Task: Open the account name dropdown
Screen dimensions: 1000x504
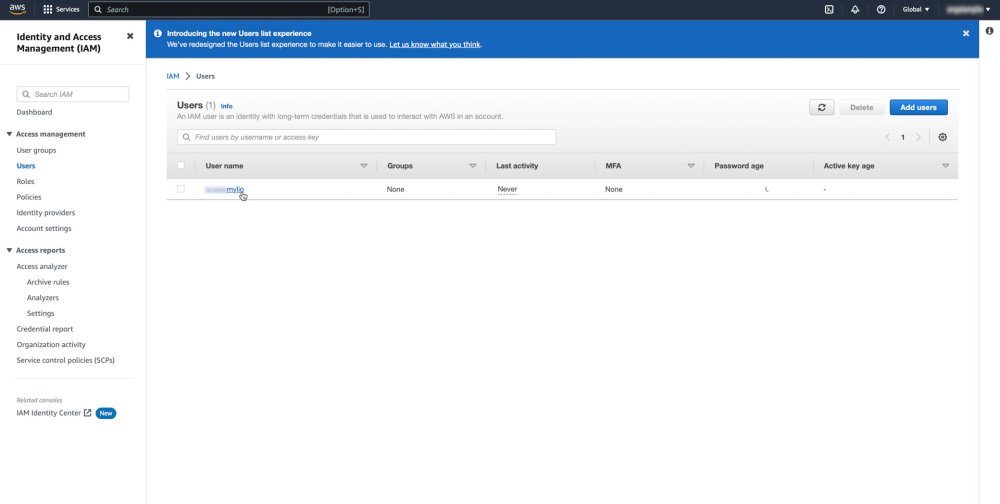Action: click(969, 10)
